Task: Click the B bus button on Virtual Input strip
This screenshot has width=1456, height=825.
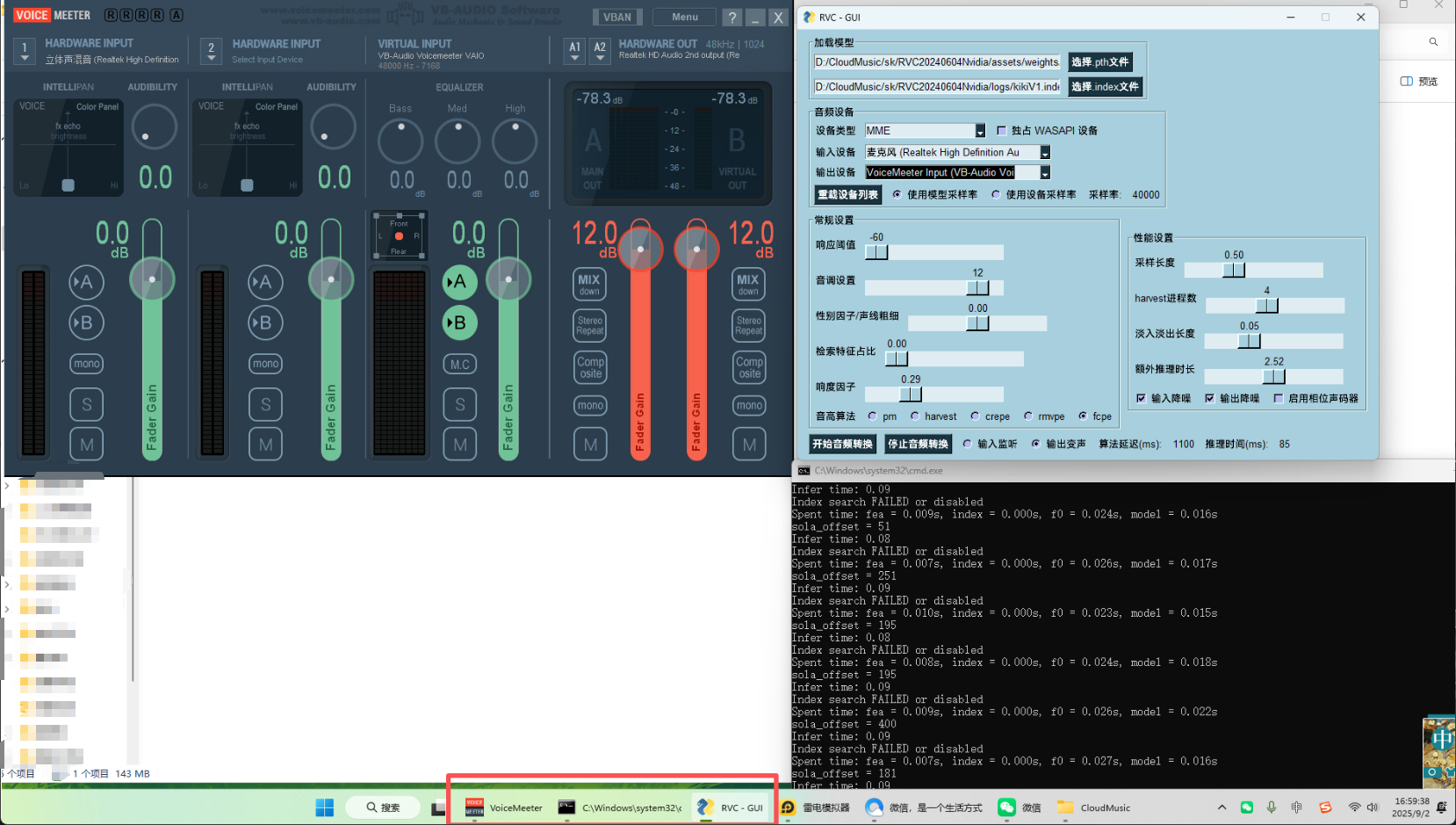Action: (x=459, y=322)
